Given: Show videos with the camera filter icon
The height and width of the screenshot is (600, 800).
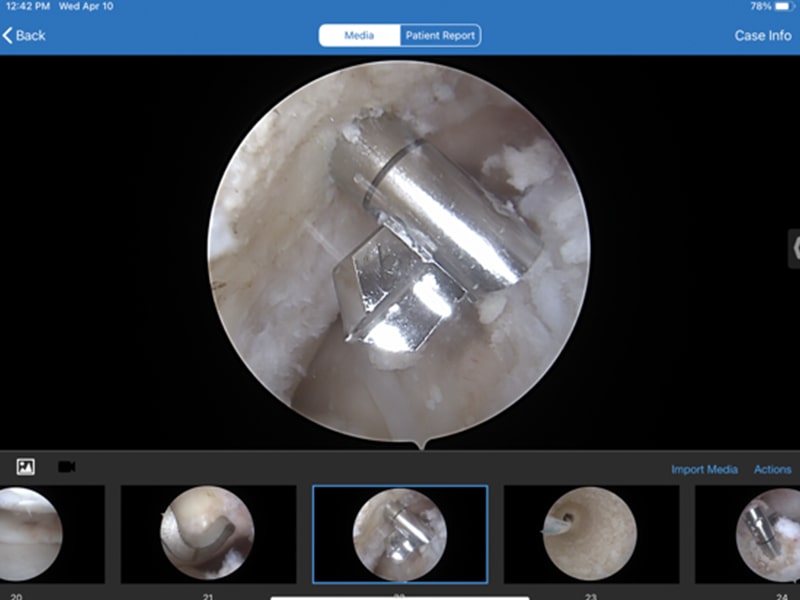Looking at the screenshot, I should click(67, 466).
